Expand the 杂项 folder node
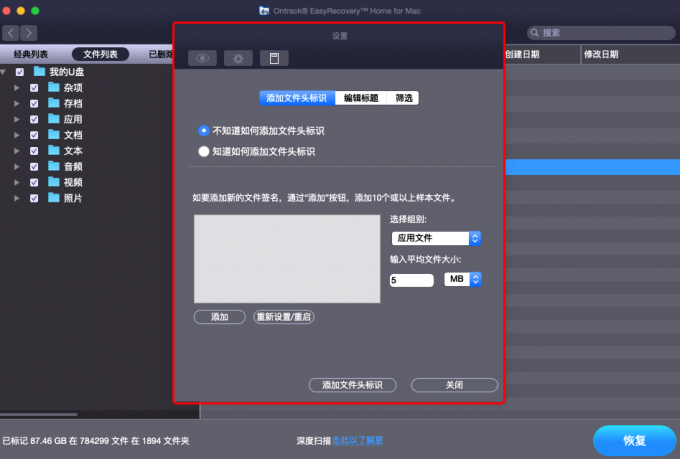The width and height of the screenshot is (680, 459). click(16, 88)
